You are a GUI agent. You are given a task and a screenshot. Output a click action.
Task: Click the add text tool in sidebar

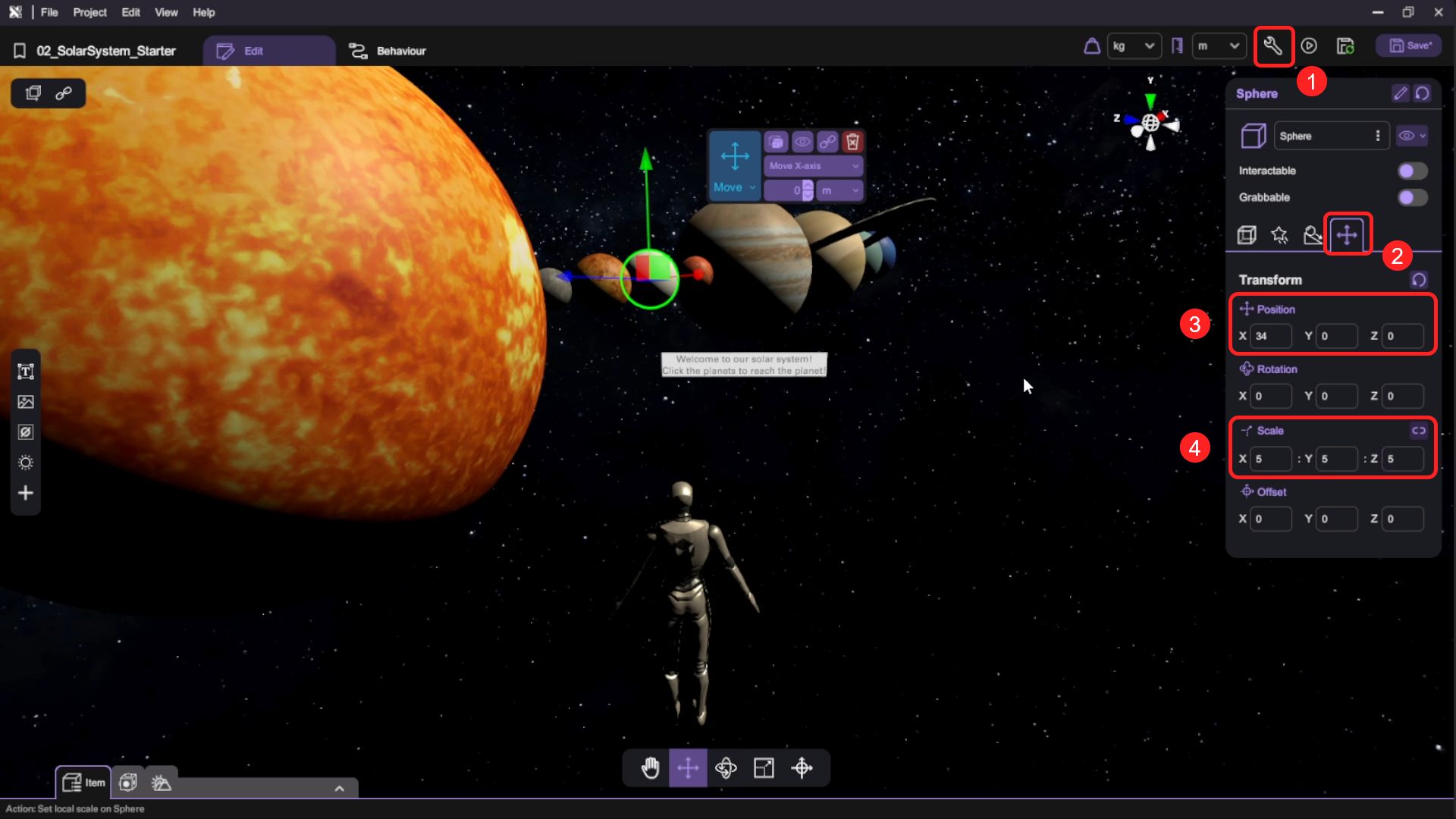(26, 372)
